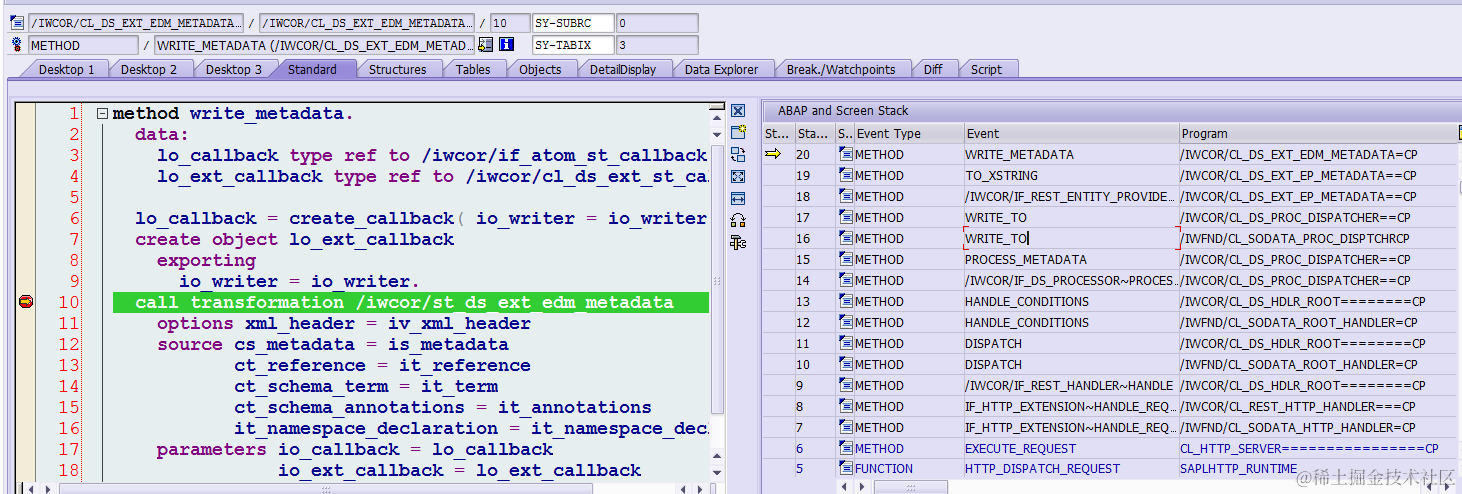
Task: Click the Maximize Horizontally tool icon
Action: click(738, 198)
